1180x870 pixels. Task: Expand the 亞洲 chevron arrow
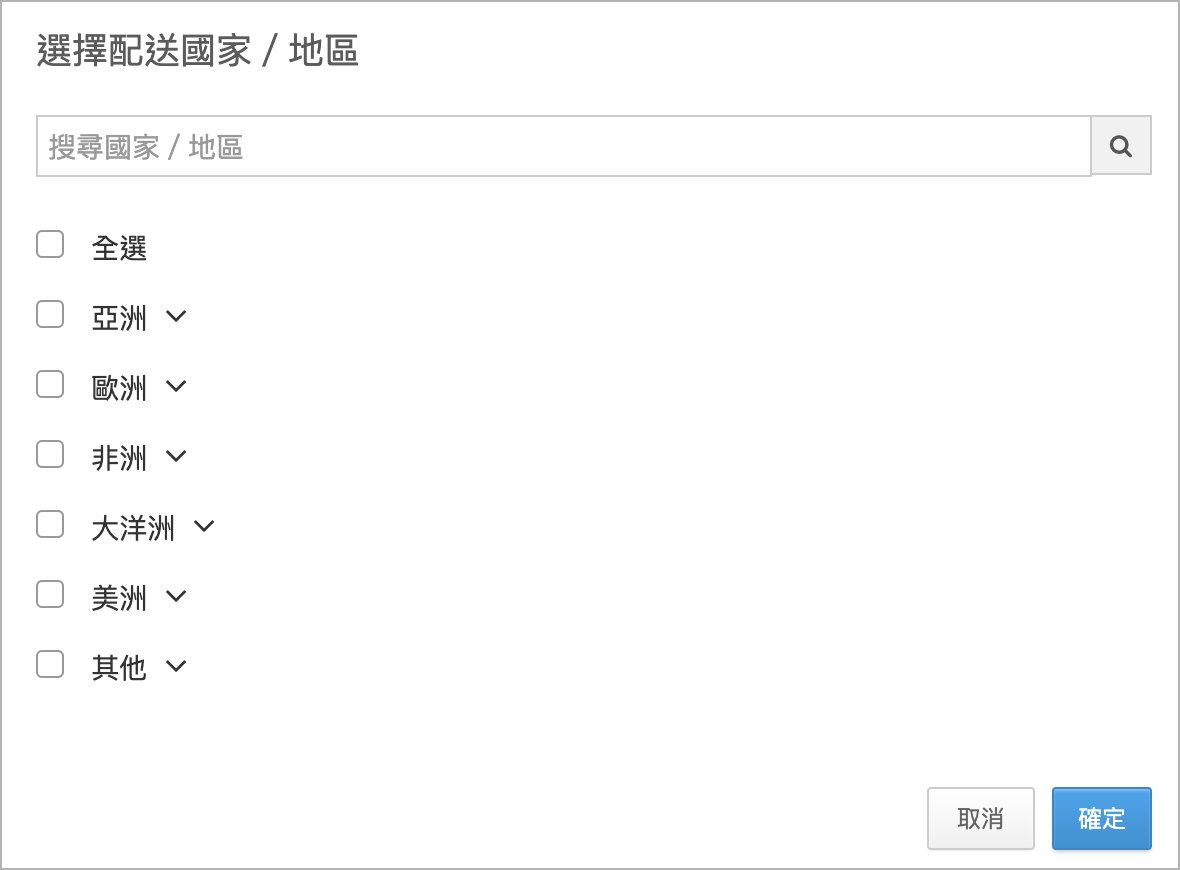point(176,317)
